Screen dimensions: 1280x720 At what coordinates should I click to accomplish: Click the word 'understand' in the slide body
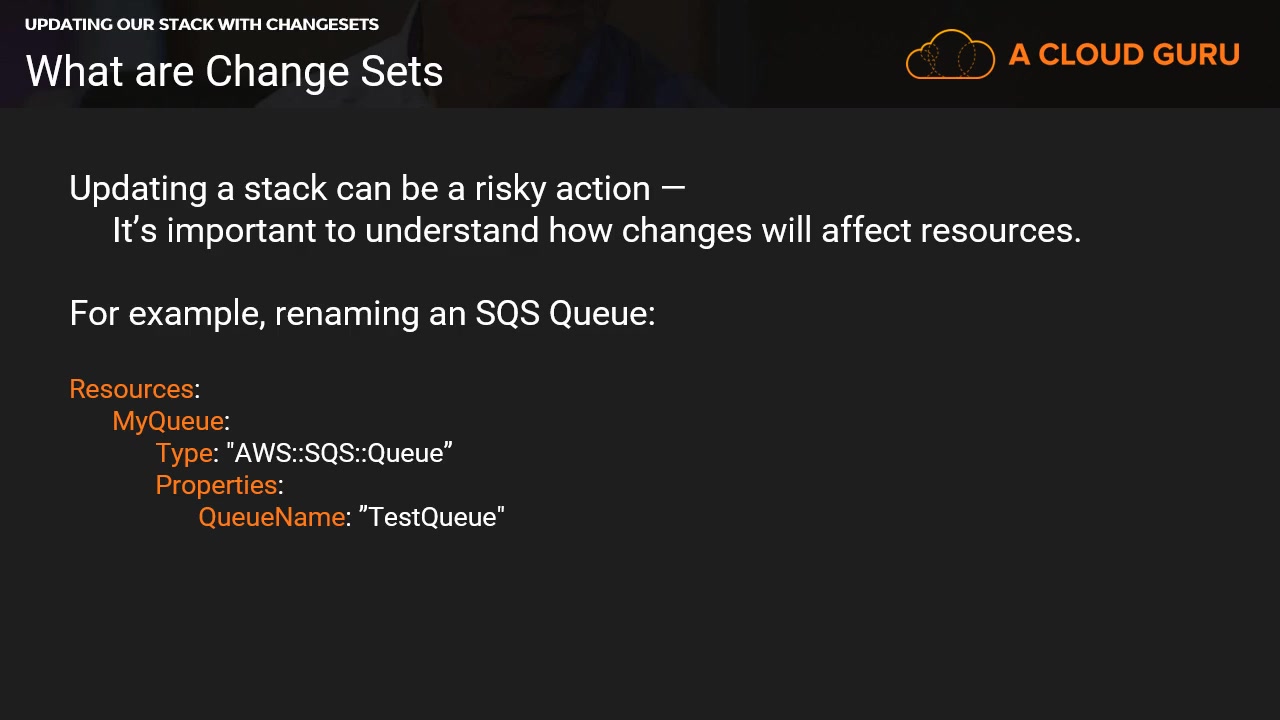452,231
